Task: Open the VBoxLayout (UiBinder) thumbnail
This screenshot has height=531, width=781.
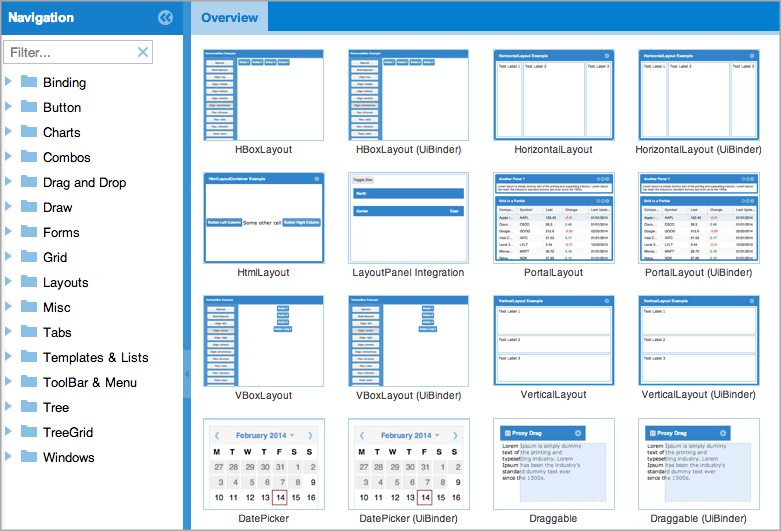Action: click(408, 341)
